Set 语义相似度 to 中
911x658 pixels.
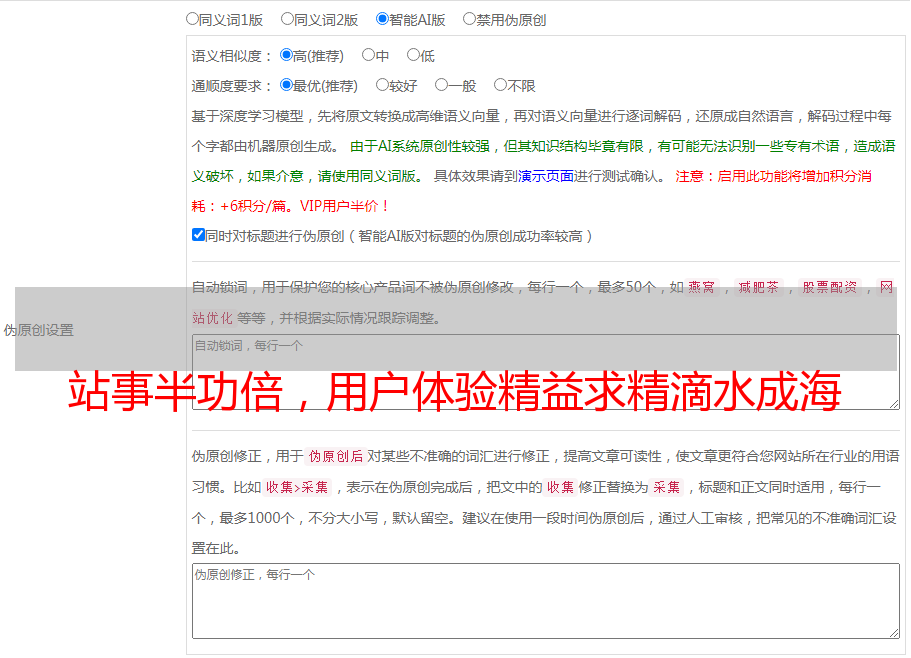coord(368,55)
